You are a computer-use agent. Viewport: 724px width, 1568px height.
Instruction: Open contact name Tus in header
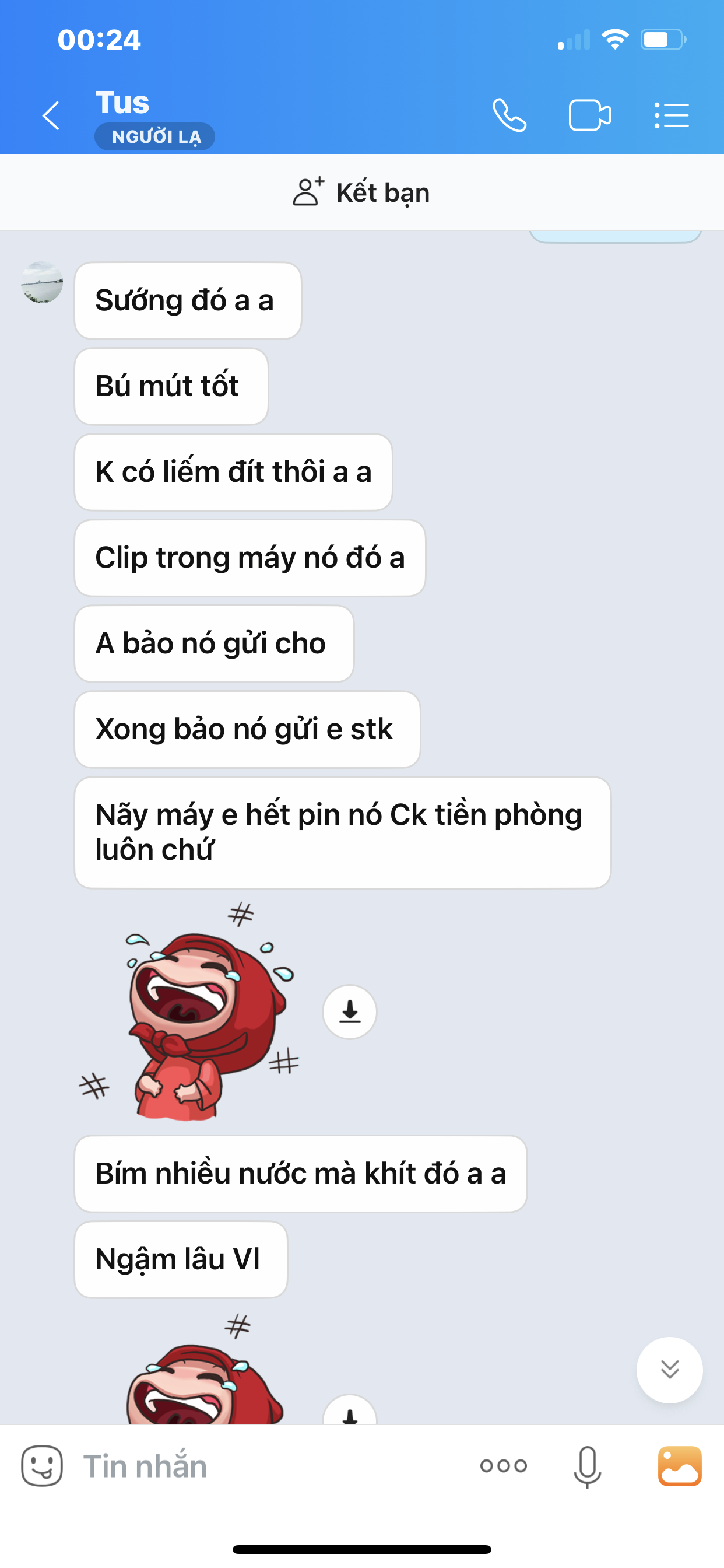[122, 102]
